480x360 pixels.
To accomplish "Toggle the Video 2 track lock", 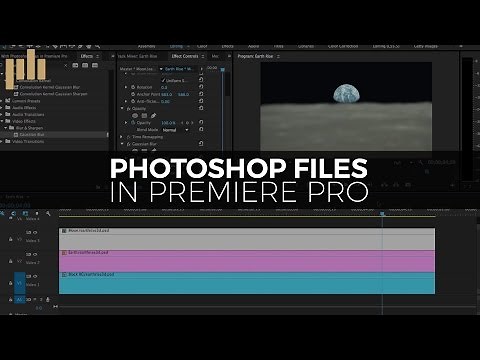I will 11,261.
